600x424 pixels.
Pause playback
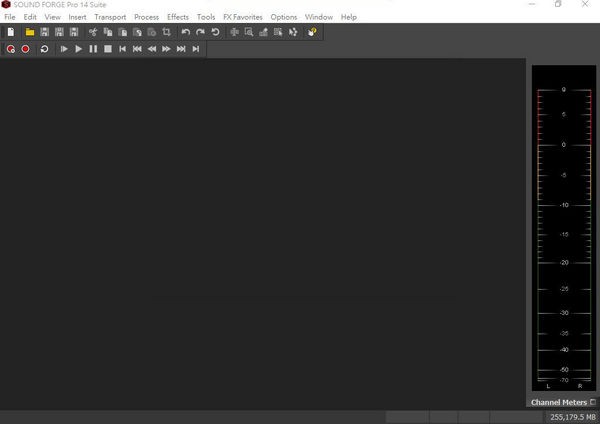[x=93, y=49]
